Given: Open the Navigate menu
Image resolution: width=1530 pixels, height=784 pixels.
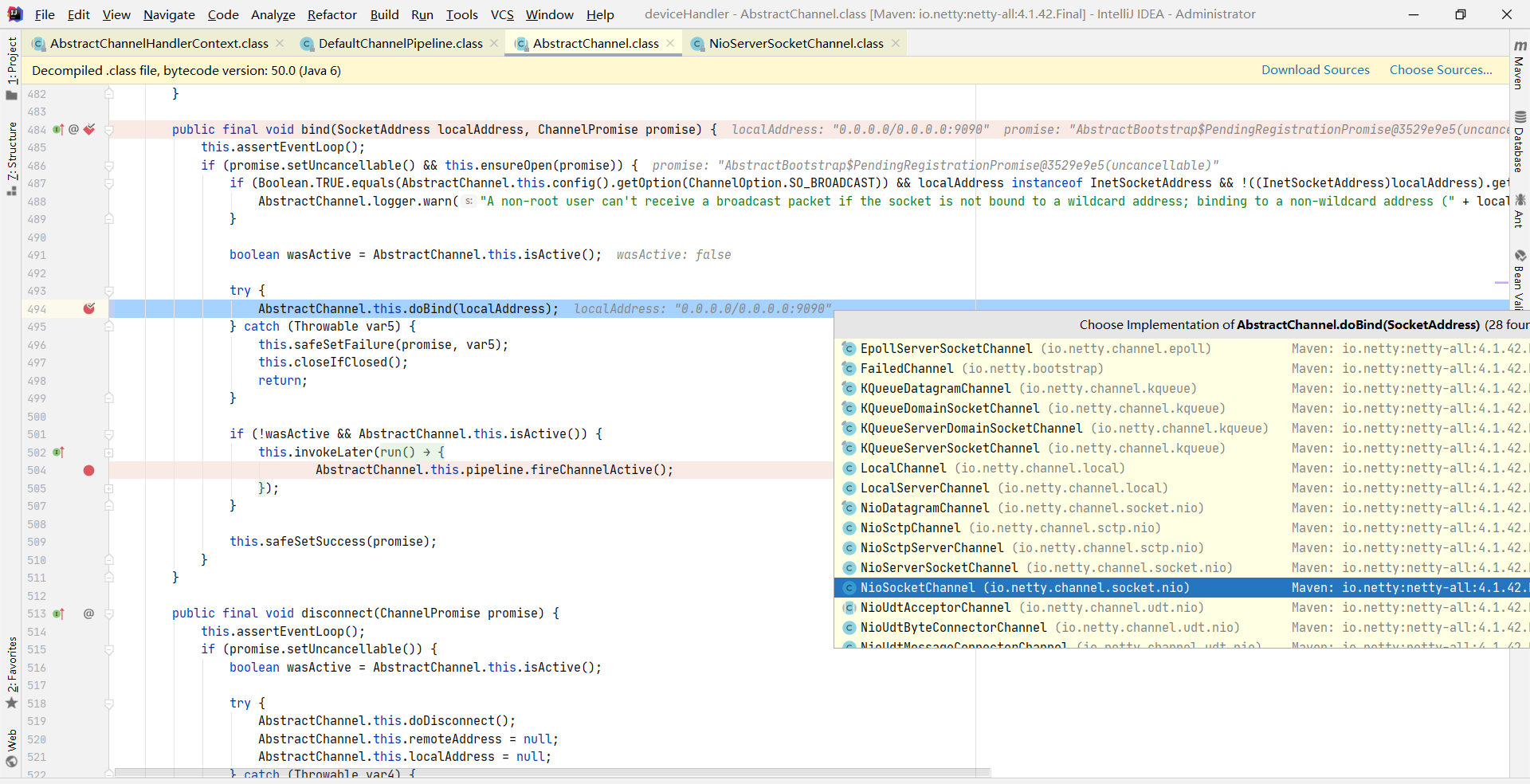Looking at the screenshot, I should coord(169,14).
